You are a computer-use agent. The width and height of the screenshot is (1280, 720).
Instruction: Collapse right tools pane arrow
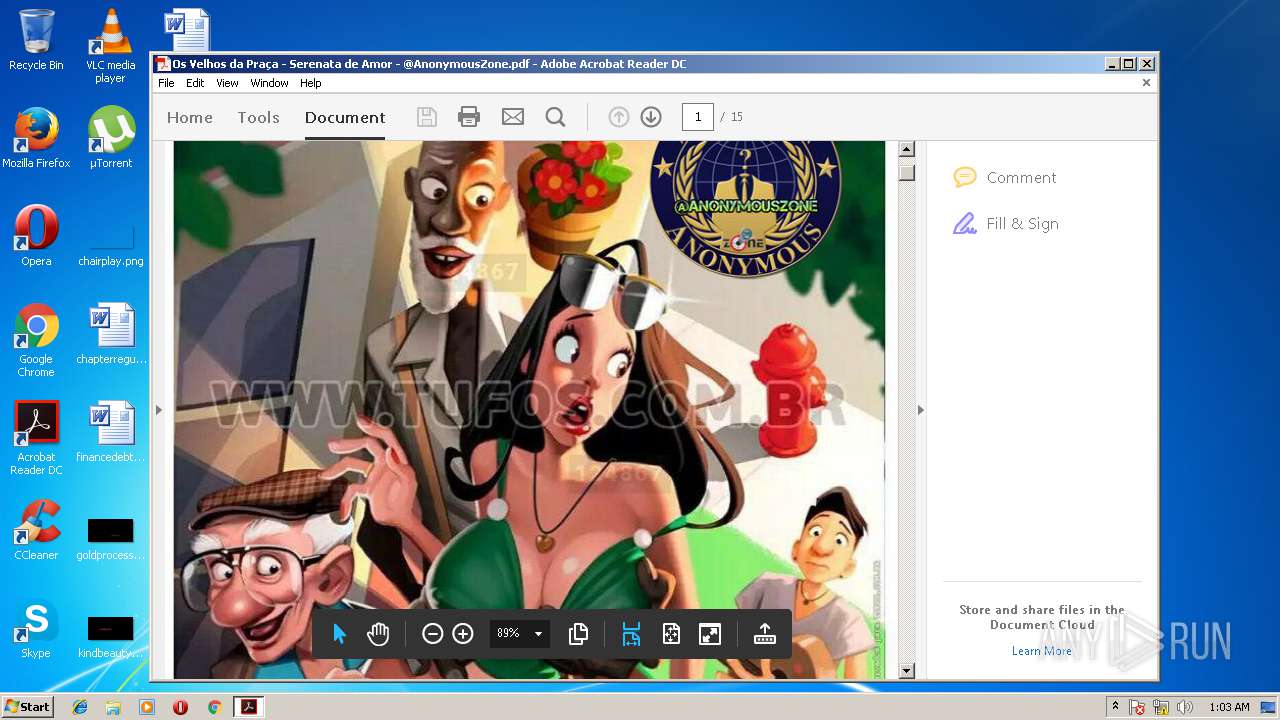tap(921, 410)
